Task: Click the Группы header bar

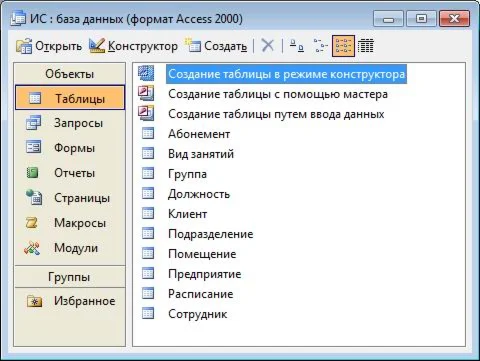Action: click(70, 277)
